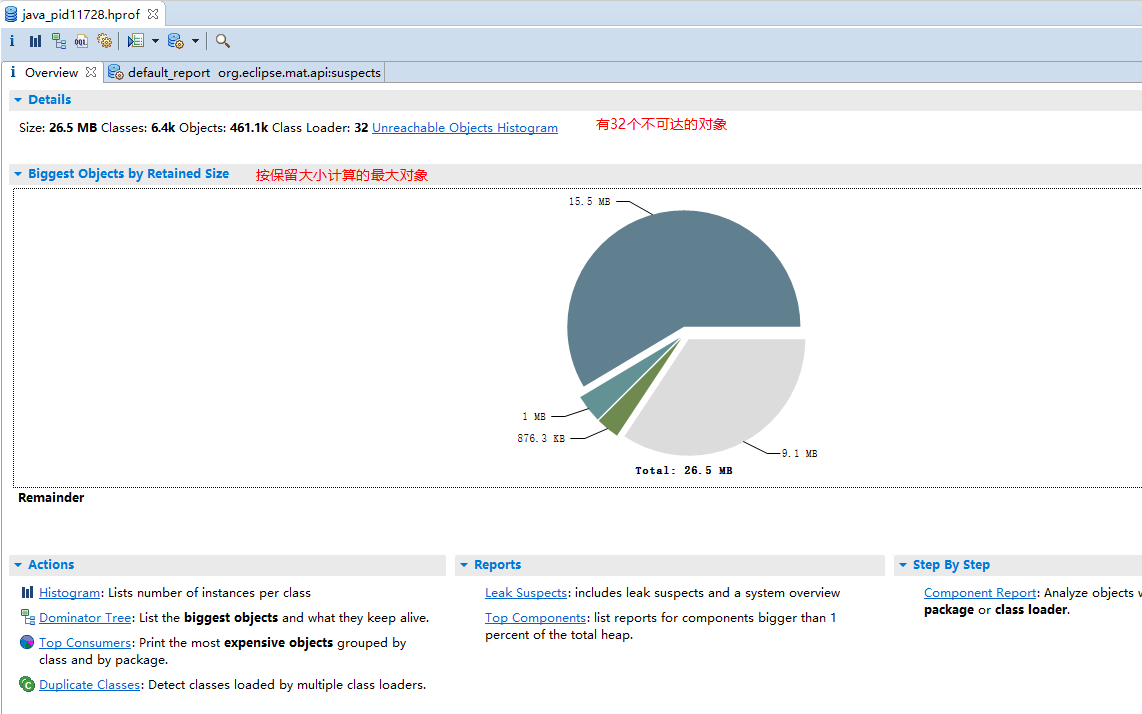Open dropdown arrow beside reports icon
Viewport: 1142px width, 714px height.
[x=155, y=41]
